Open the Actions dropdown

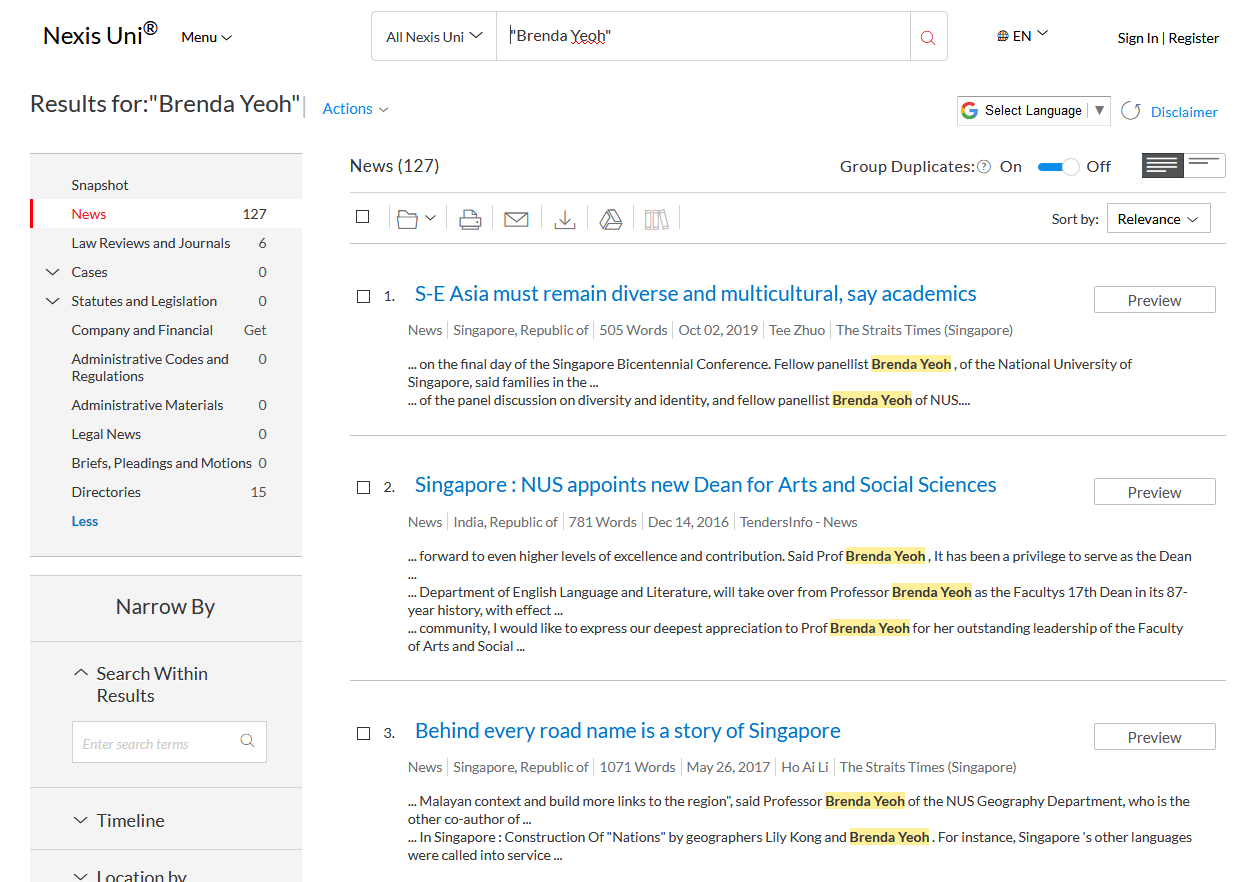pos(355,109)
